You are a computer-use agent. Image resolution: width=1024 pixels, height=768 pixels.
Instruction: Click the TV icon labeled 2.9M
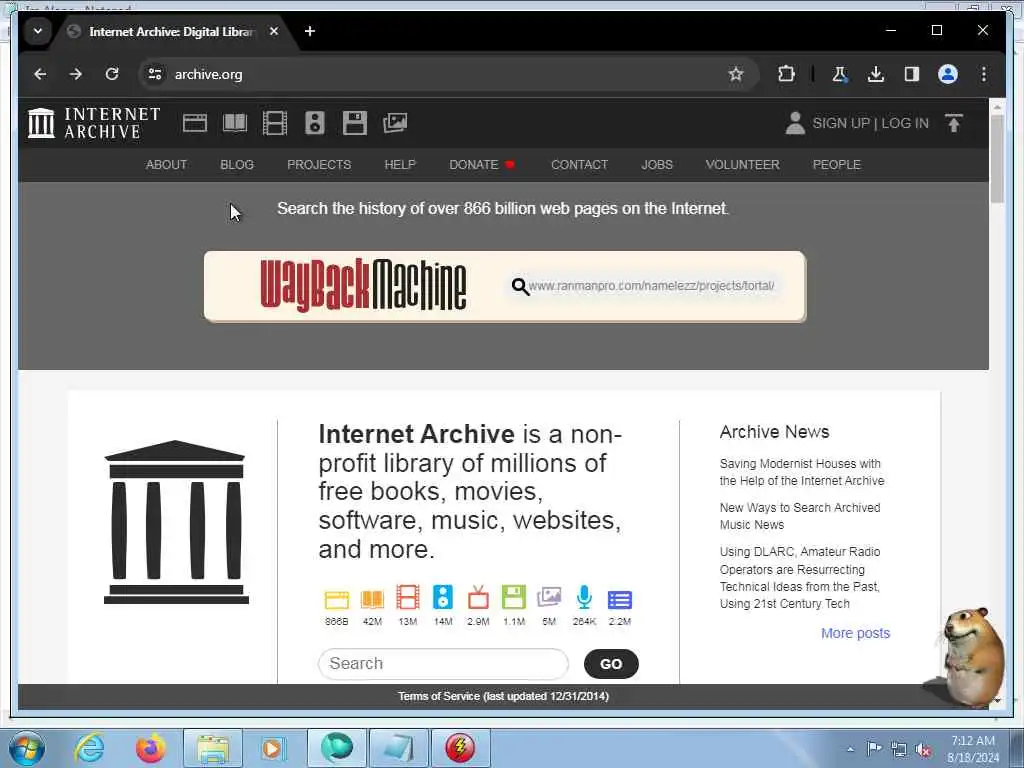pyautogui.click(x=478, y=598)
